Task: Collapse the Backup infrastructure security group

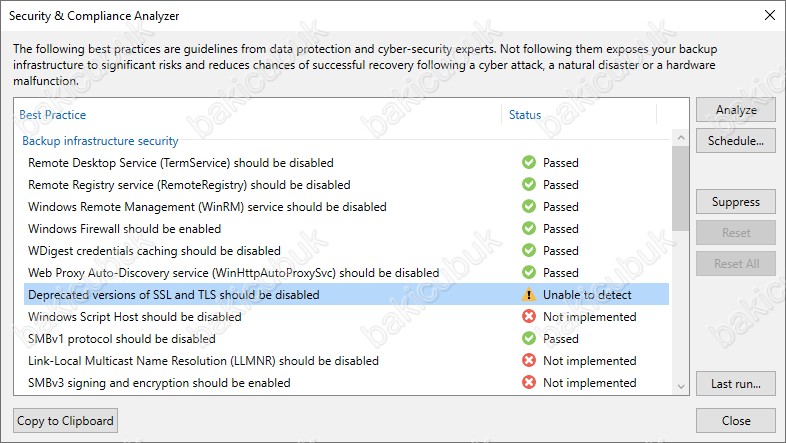Action: pos(100,141)
